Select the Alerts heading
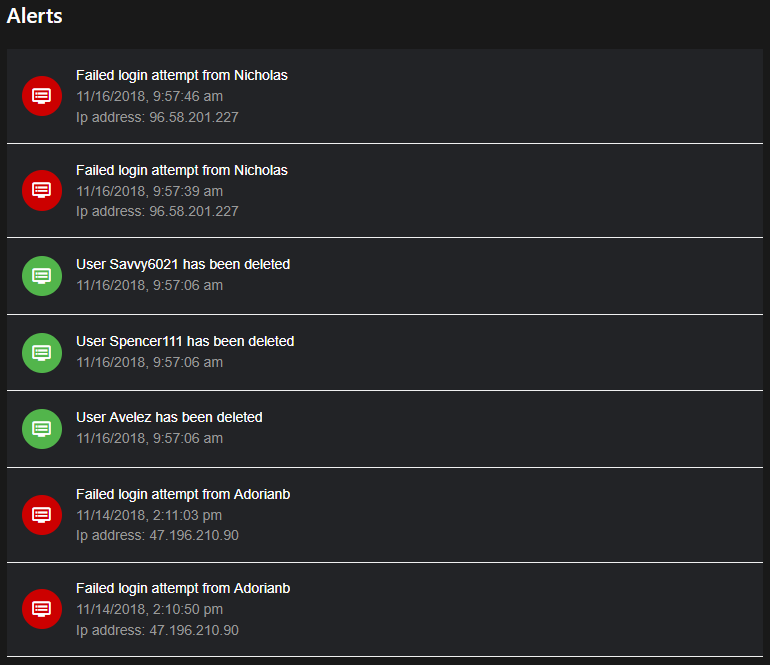 35,16
